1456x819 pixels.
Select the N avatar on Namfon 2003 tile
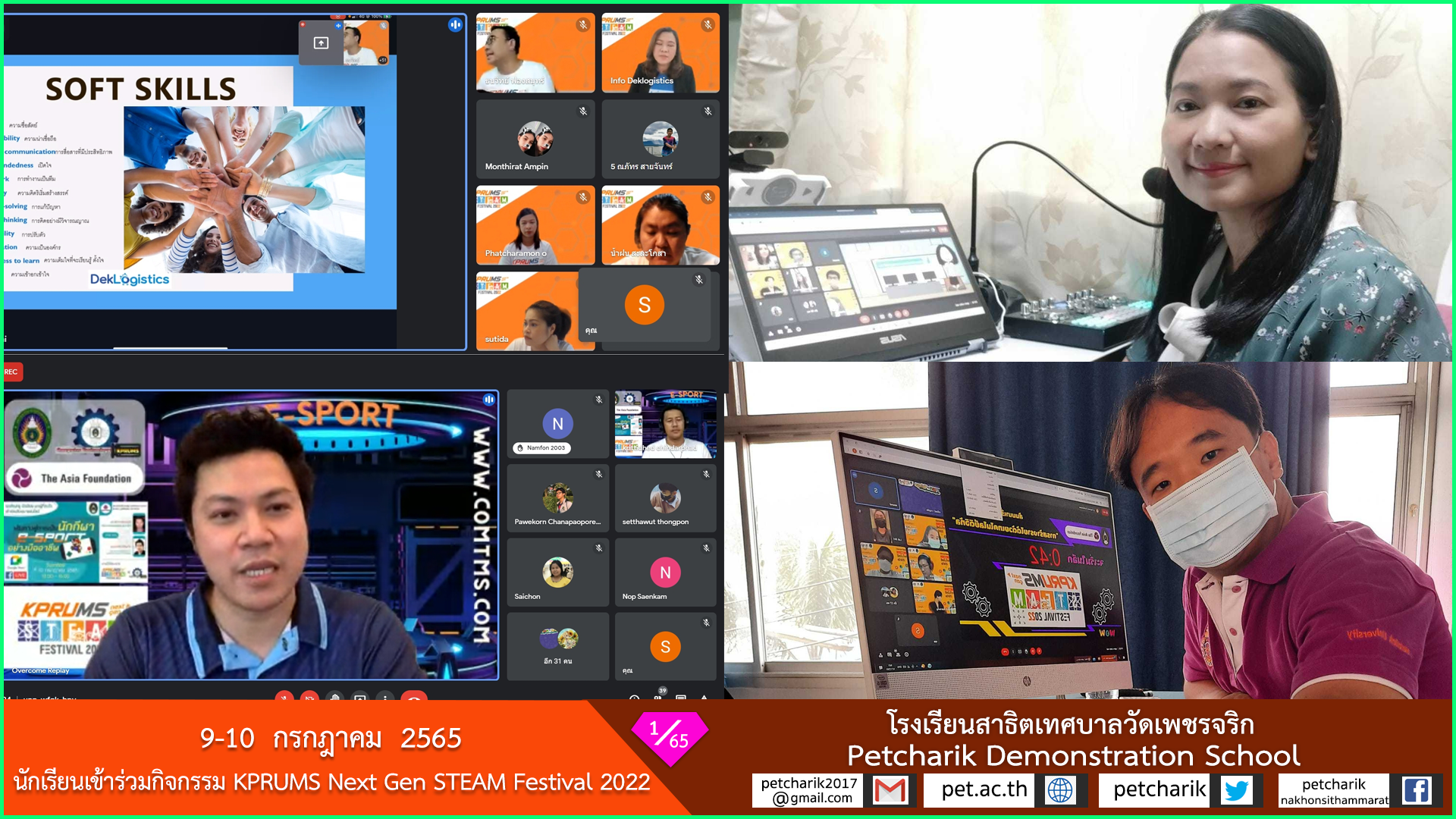(x=558, y=424)
